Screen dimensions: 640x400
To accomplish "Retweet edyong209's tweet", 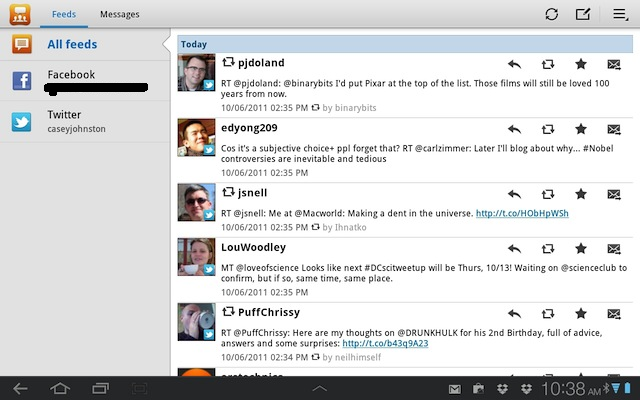I will click(548, 129).
